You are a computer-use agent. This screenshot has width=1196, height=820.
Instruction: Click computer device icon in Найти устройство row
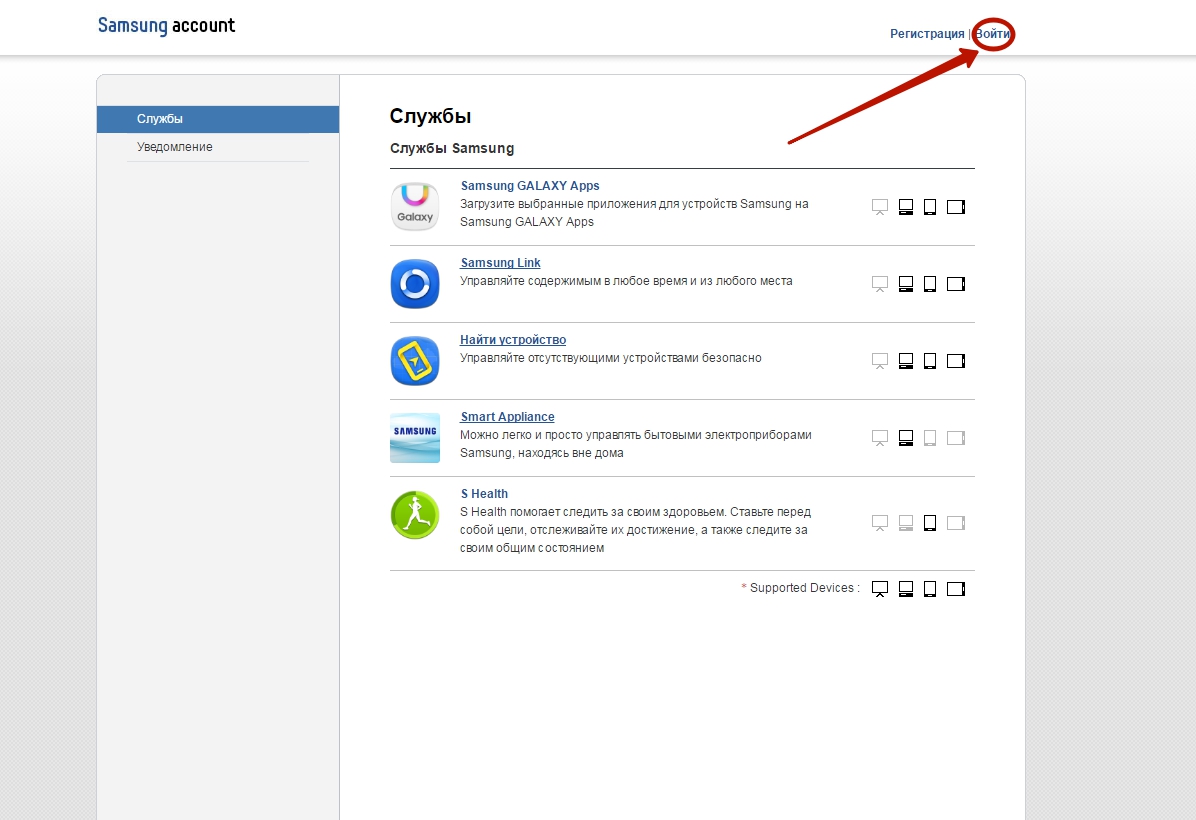[x=906, y=361]
